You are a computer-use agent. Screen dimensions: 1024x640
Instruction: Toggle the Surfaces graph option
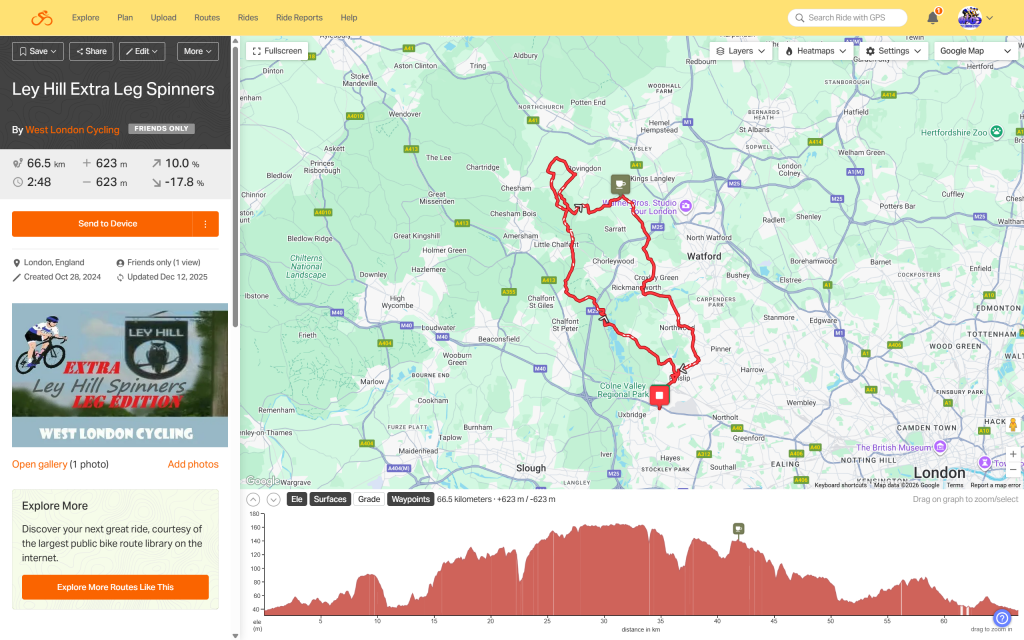tap(330, 499)
